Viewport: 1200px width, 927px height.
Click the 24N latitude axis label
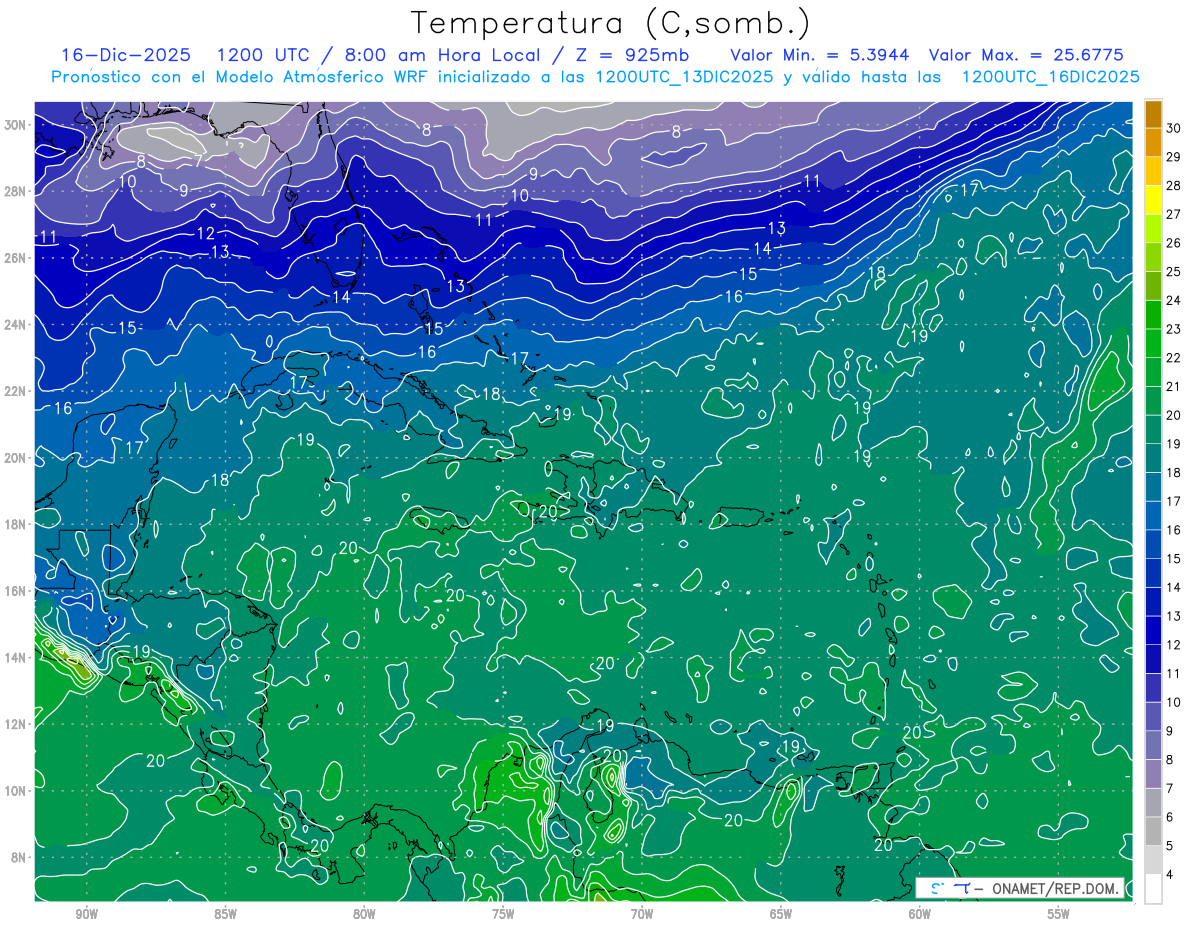point(16,325)
